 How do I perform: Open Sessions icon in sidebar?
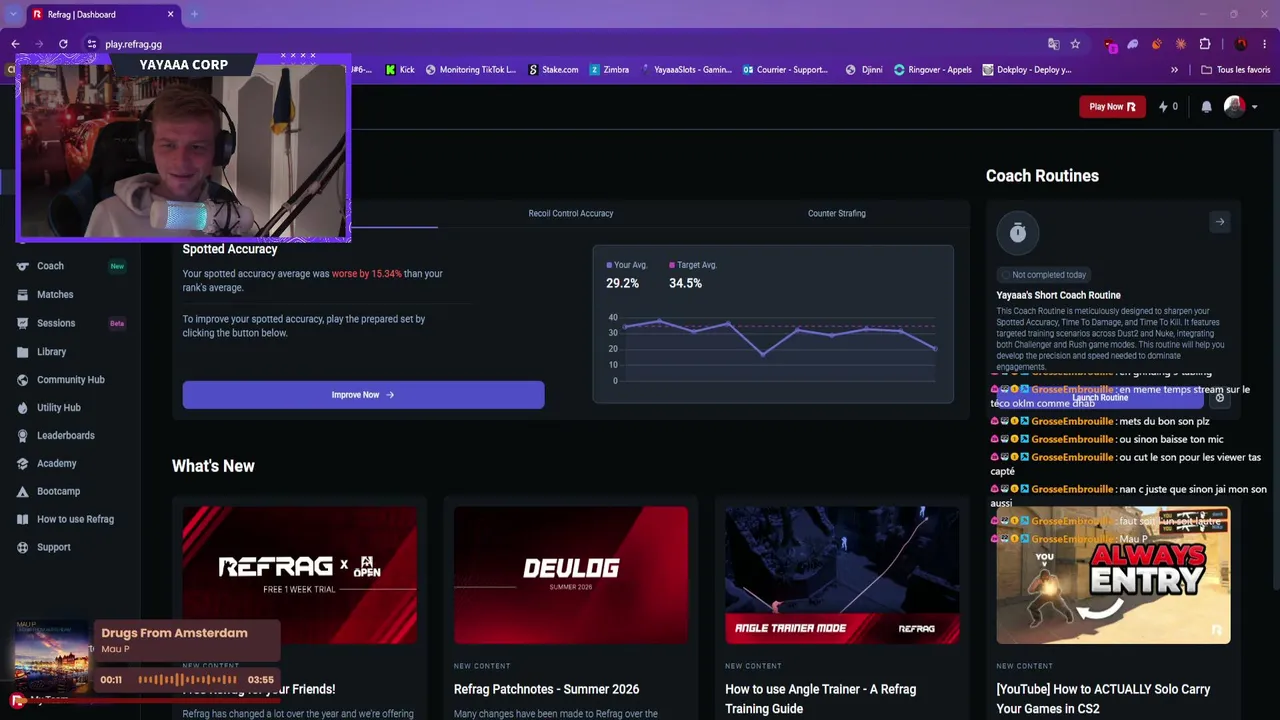tap(22, 323)
